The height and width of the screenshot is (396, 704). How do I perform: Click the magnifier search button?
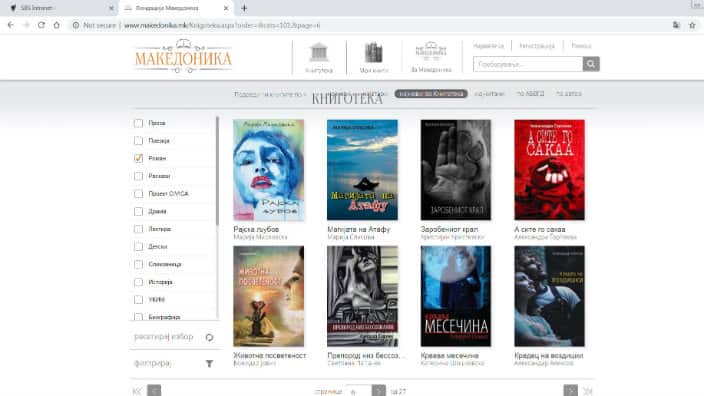coord(591,64)
